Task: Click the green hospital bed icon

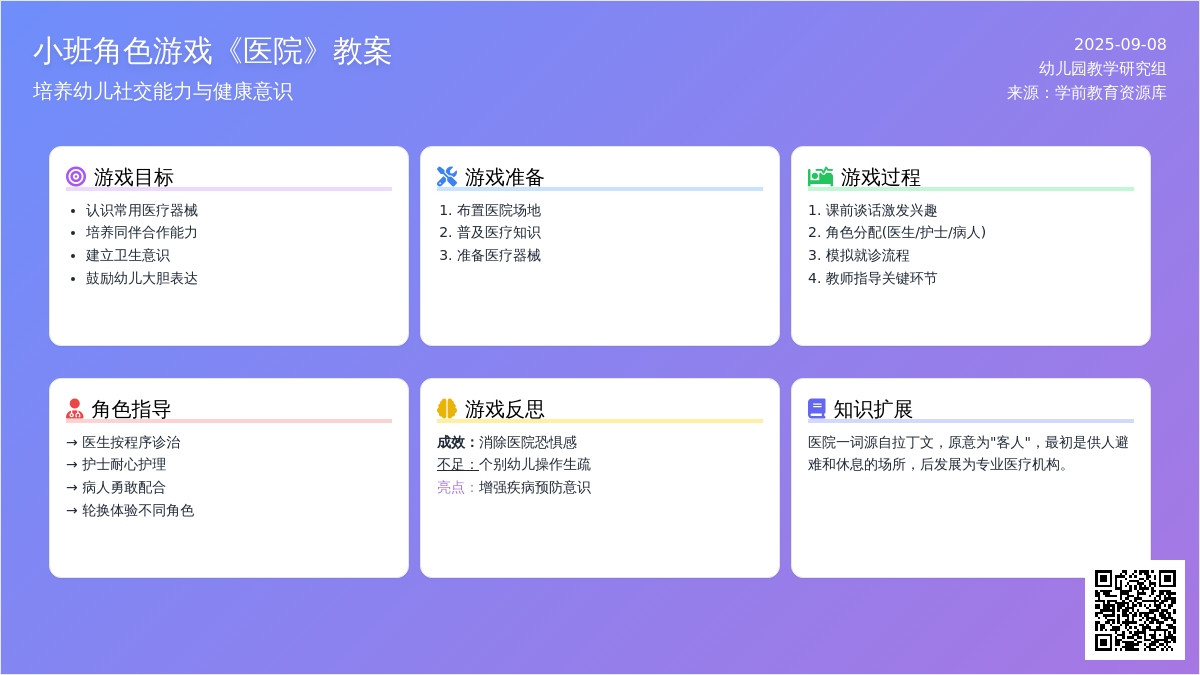Action: [x=820, y=177]
